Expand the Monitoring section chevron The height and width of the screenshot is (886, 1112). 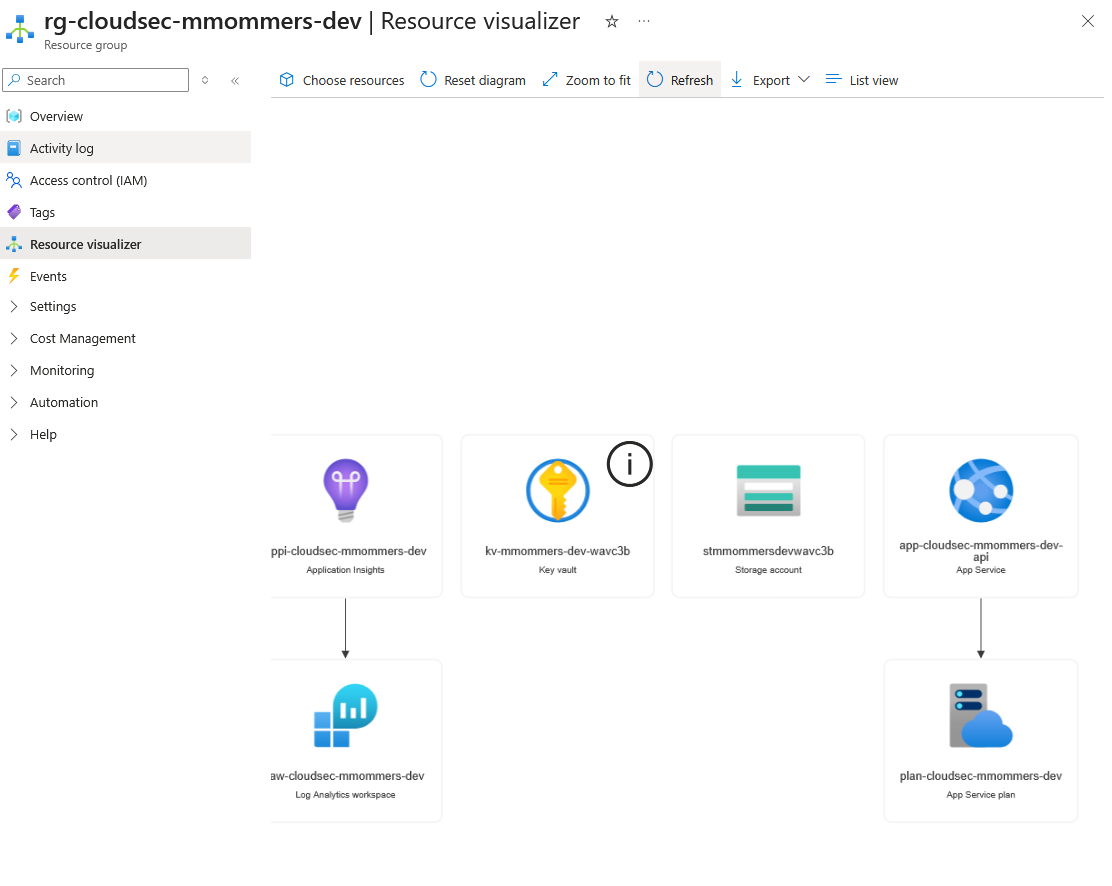click(x=14, y=370)
